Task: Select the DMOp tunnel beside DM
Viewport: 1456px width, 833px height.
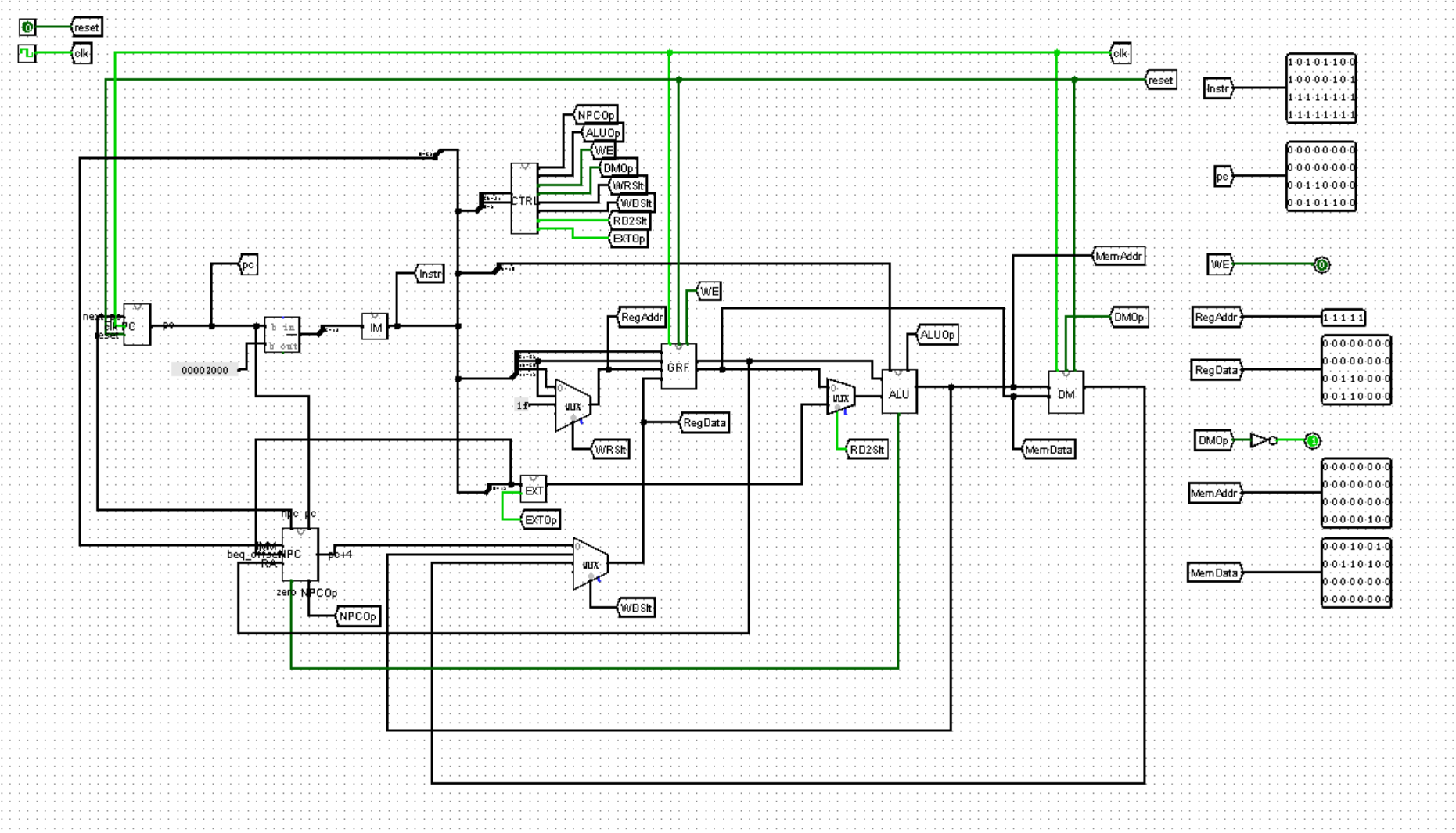Action: click(x=1129, y=317)
